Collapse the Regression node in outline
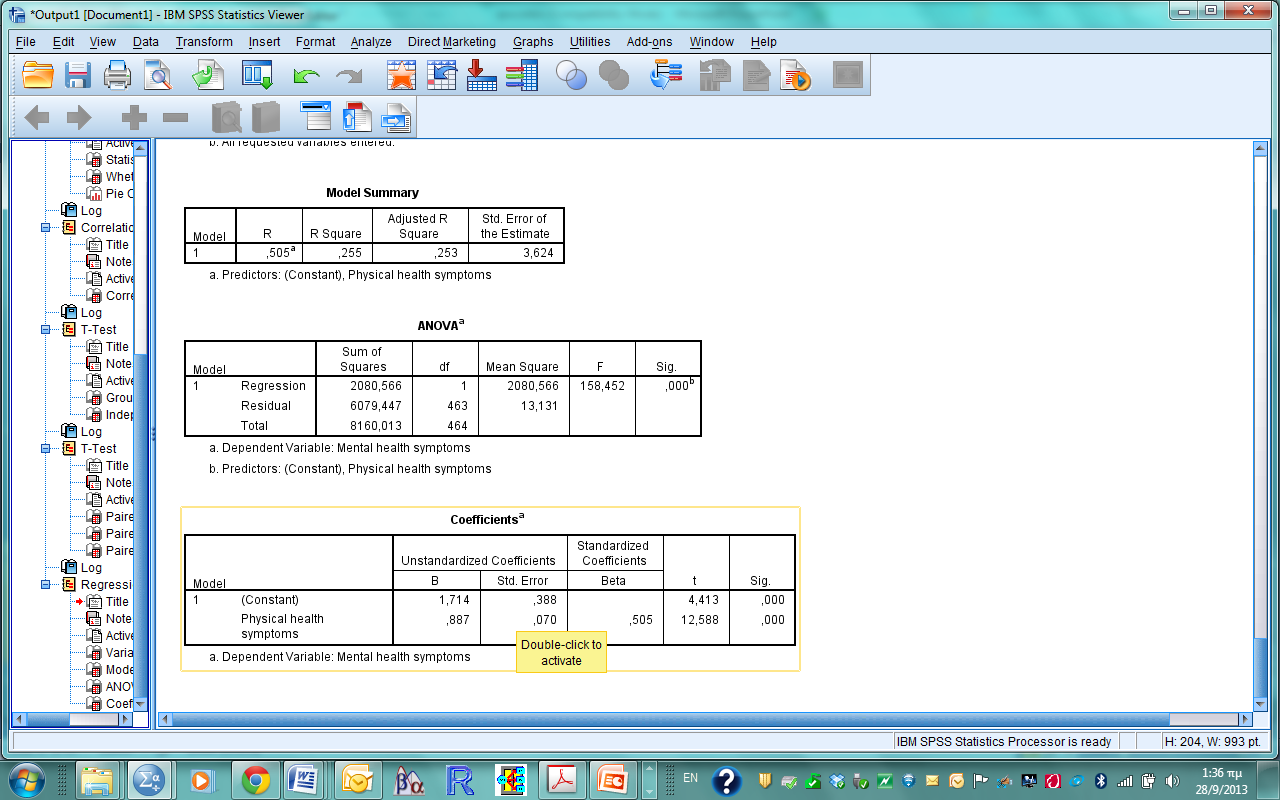Screen dimensions: 1280x800 45,585
